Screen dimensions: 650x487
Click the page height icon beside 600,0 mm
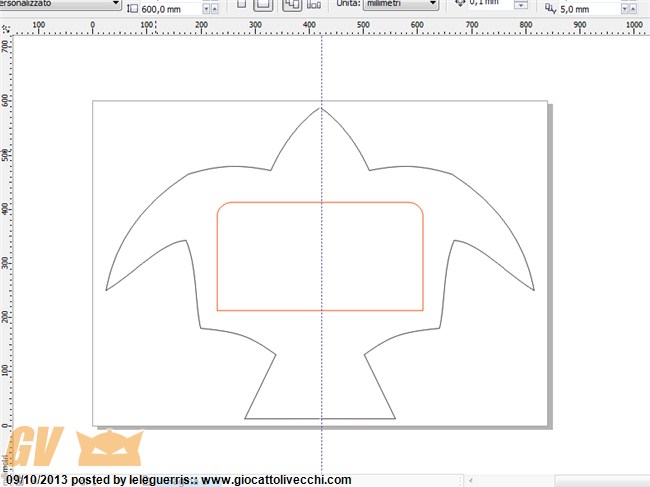(x=132, y=8)
